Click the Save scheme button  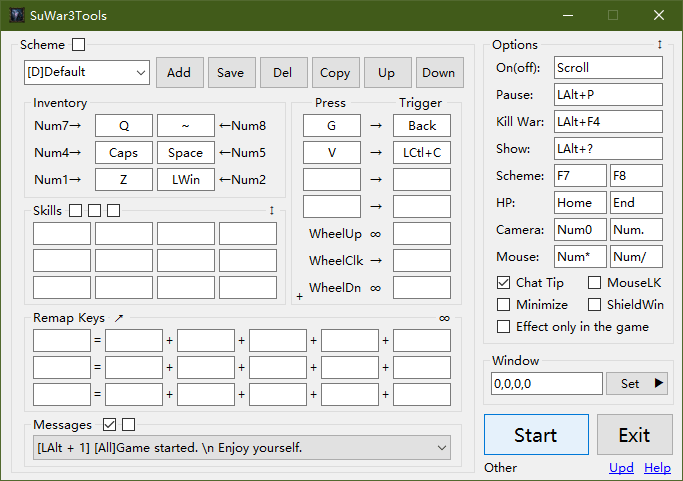231,72
